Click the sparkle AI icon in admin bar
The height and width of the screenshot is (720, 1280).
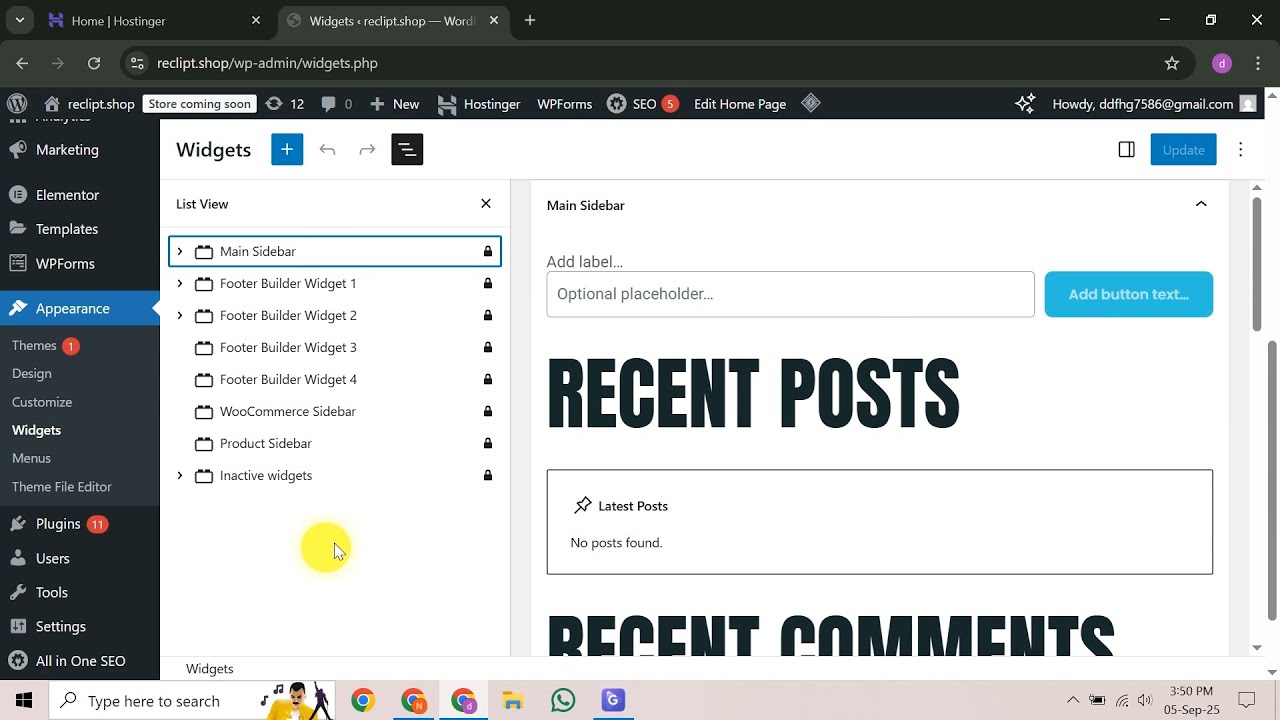(x=1025, y=103)
